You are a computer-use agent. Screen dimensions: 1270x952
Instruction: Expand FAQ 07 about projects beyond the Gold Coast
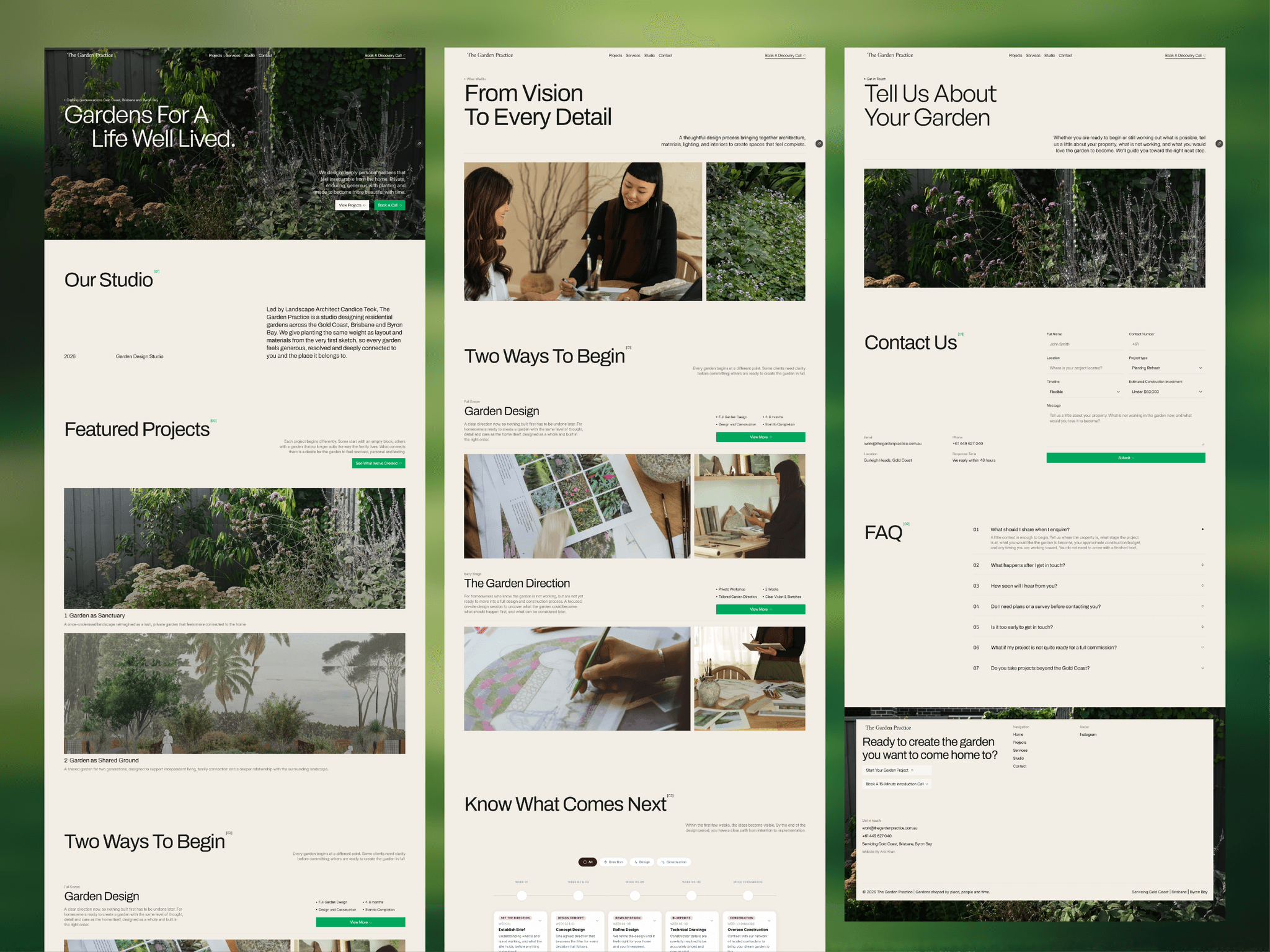pyautogui.click(x=1088, y=668)
